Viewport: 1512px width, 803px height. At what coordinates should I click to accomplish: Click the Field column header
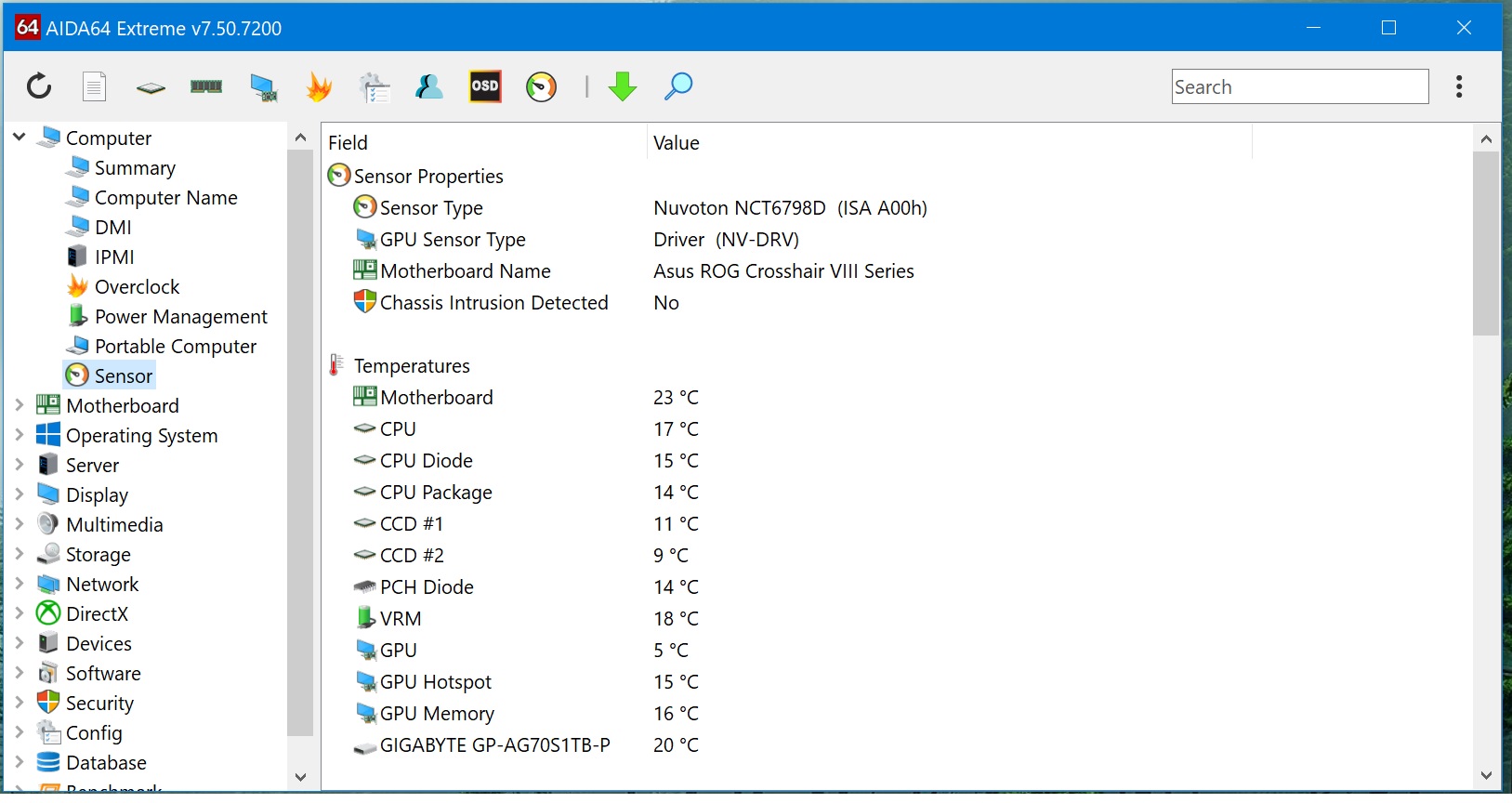coord(484,142)
